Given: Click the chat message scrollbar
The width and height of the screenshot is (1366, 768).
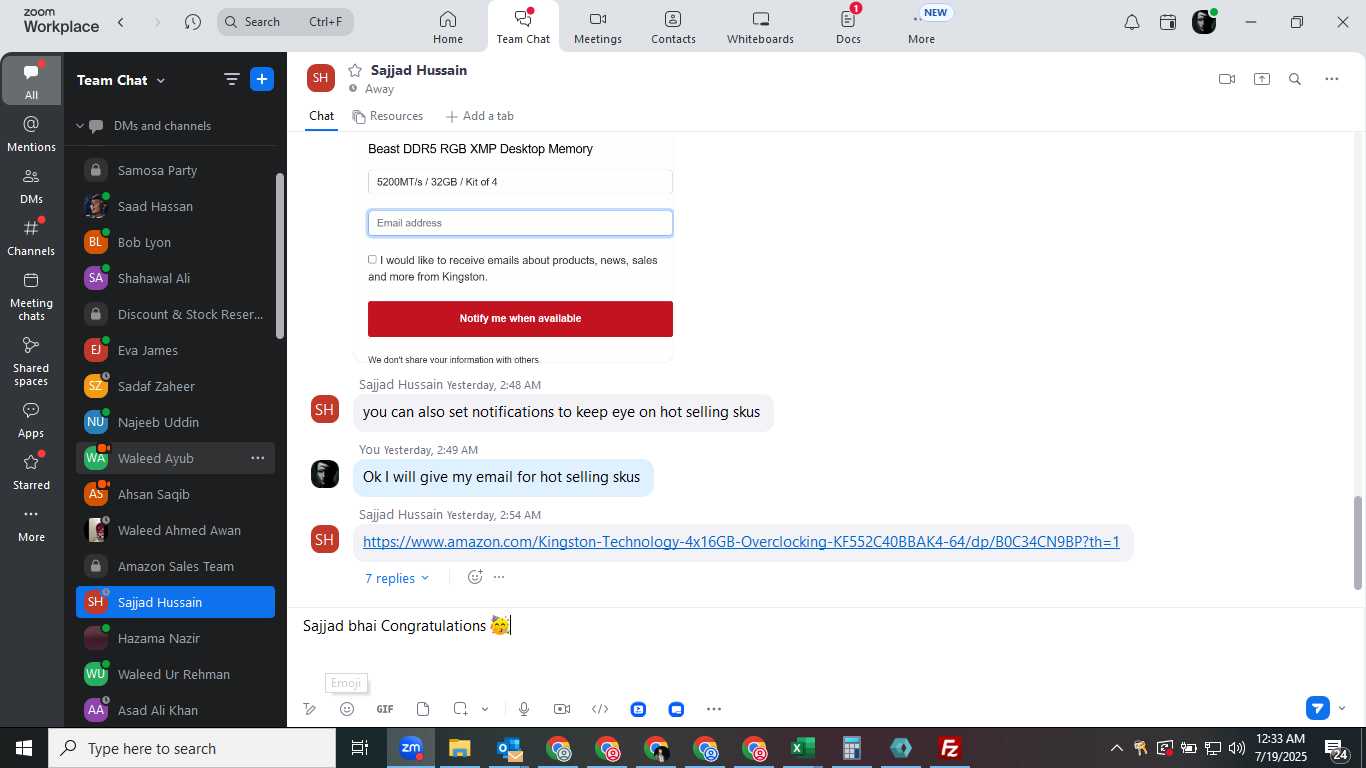Looking at the screenshot, I should (x=1358, y=541).
